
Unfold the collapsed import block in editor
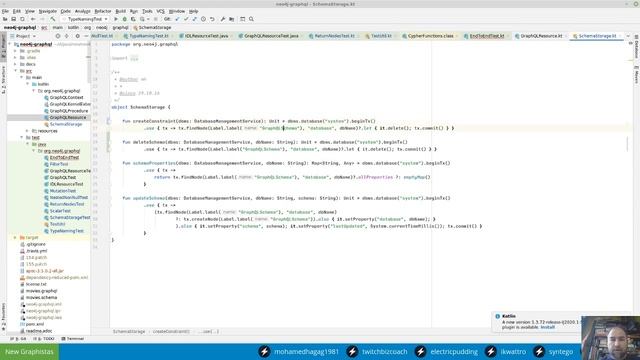tap(134, 58)
